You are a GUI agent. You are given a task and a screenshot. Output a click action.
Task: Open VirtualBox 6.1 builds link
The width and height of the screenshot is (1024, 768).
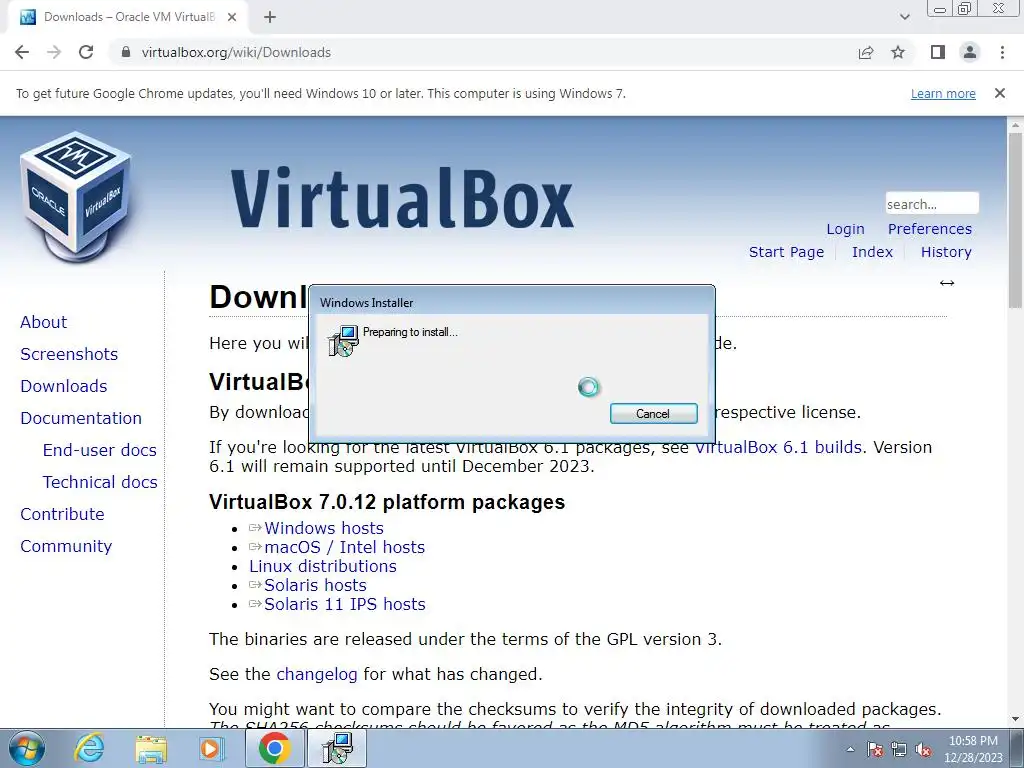(778, 447)
